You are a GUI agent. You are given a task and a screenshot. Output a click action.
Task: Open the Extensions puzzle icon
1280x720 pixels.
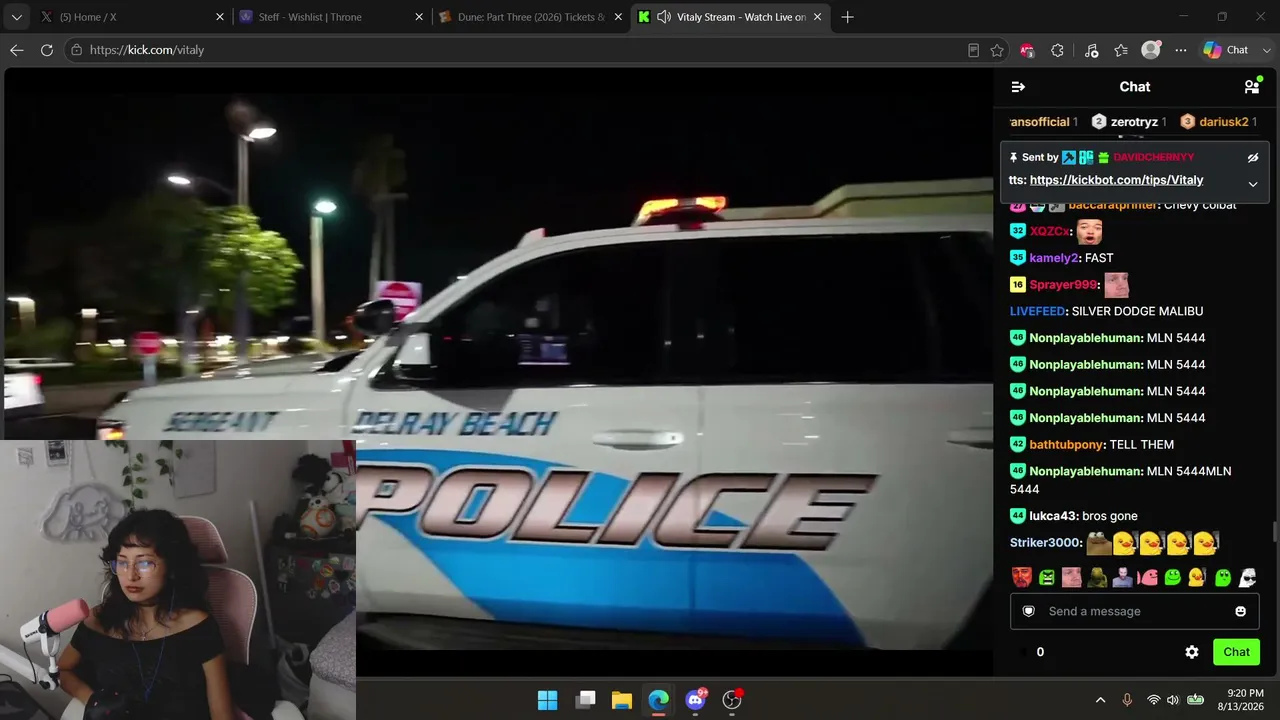pyautogui.click(x=1058, y=50)
